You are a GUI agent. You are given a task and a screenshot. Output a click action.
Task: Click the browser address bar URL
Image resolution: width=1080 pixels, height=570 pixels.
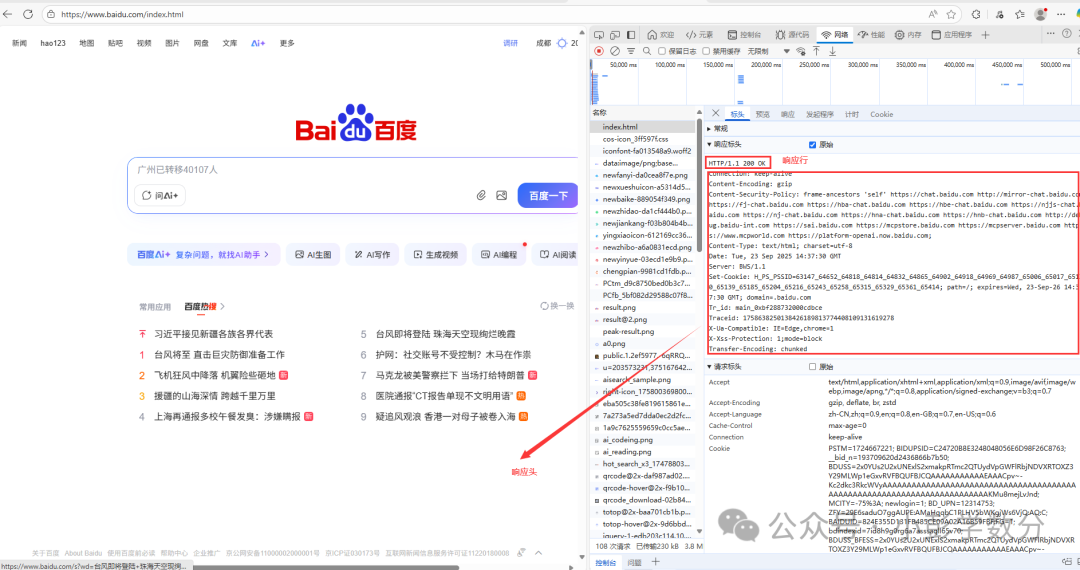122,14
